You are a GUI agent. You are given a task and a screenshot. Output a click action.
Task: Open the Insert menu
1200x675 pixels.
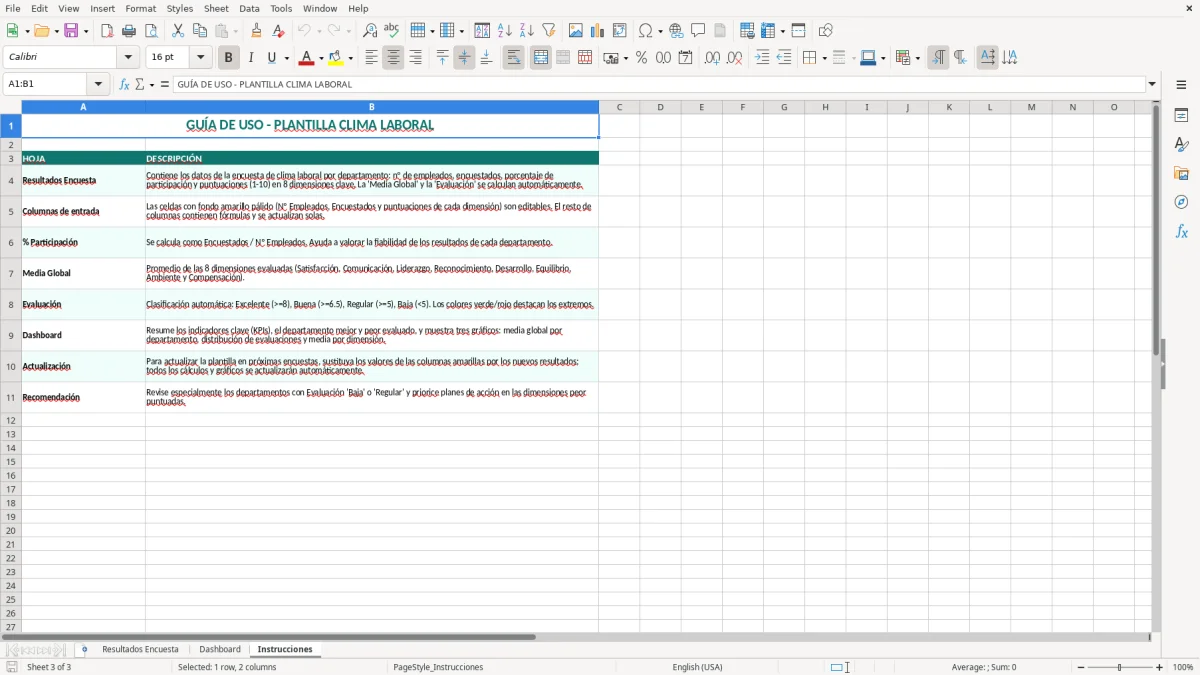point(103,8)
